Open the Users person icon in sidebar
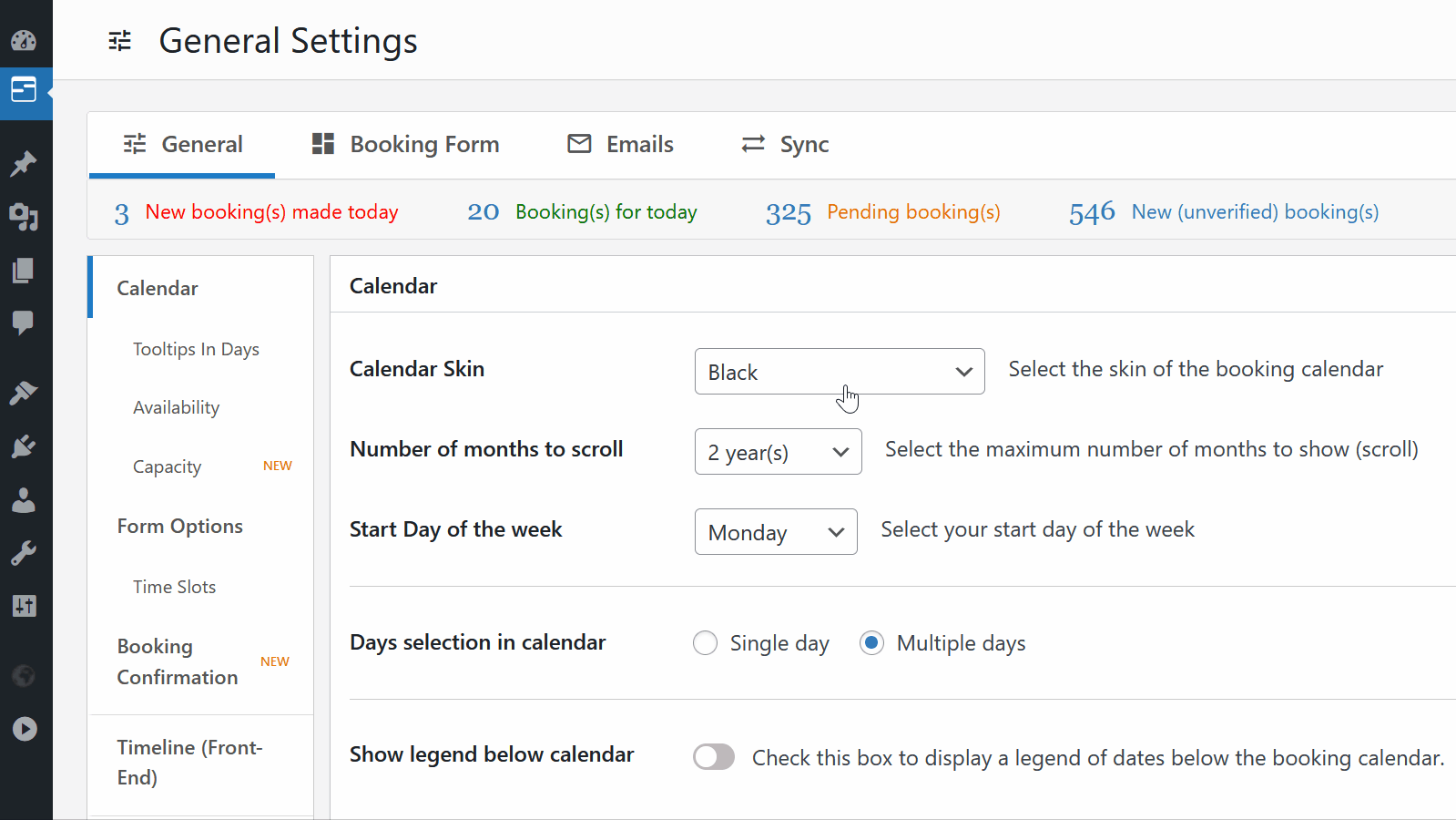 point(24,500)
